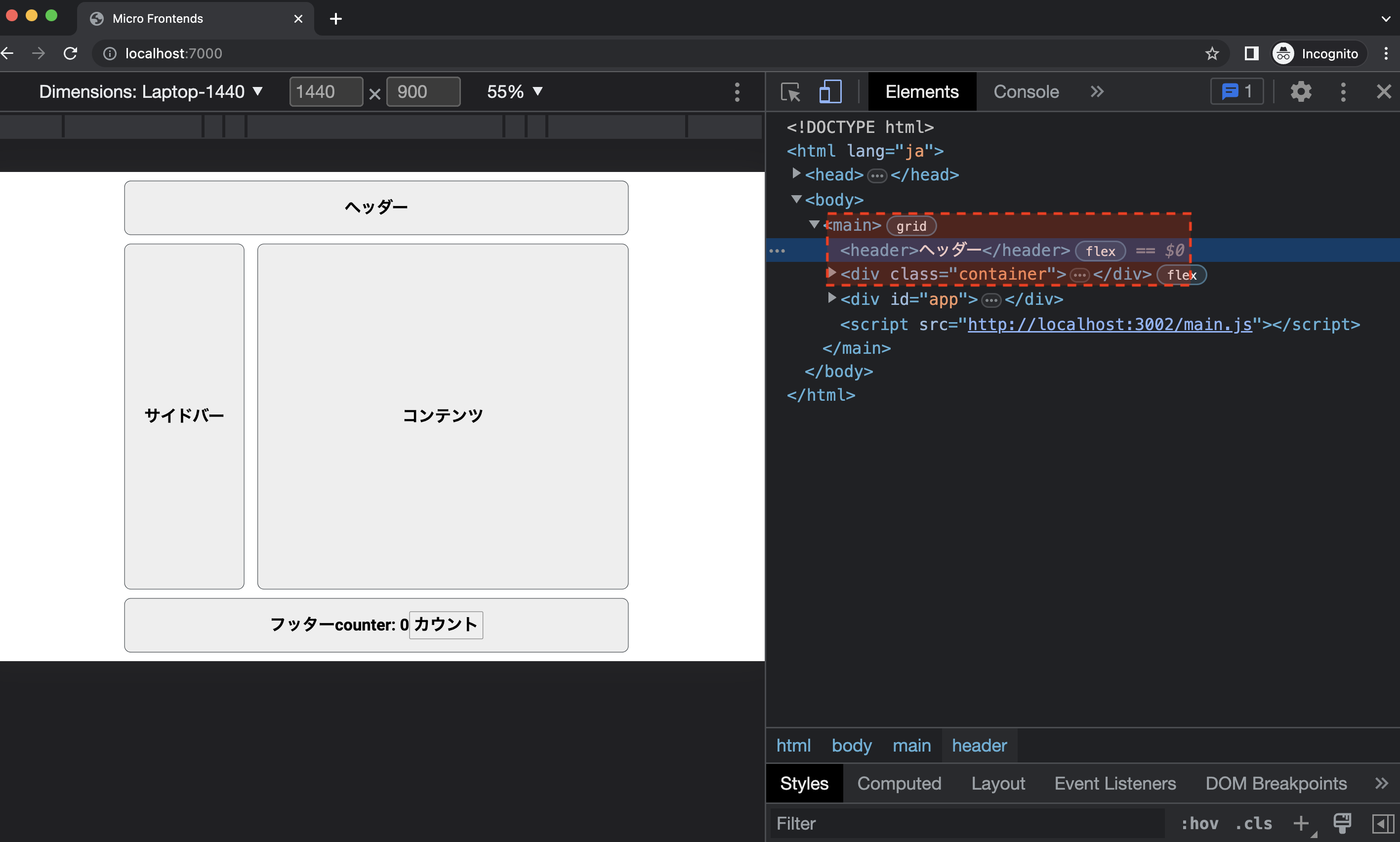
Task: Toggle the .cls classes panel
Action: [1254, 823]
